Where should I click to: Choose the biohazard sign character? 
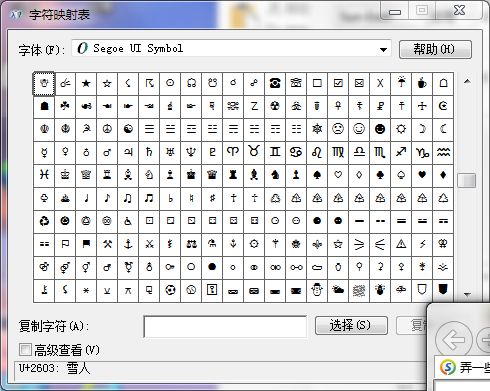click(296, 106)
